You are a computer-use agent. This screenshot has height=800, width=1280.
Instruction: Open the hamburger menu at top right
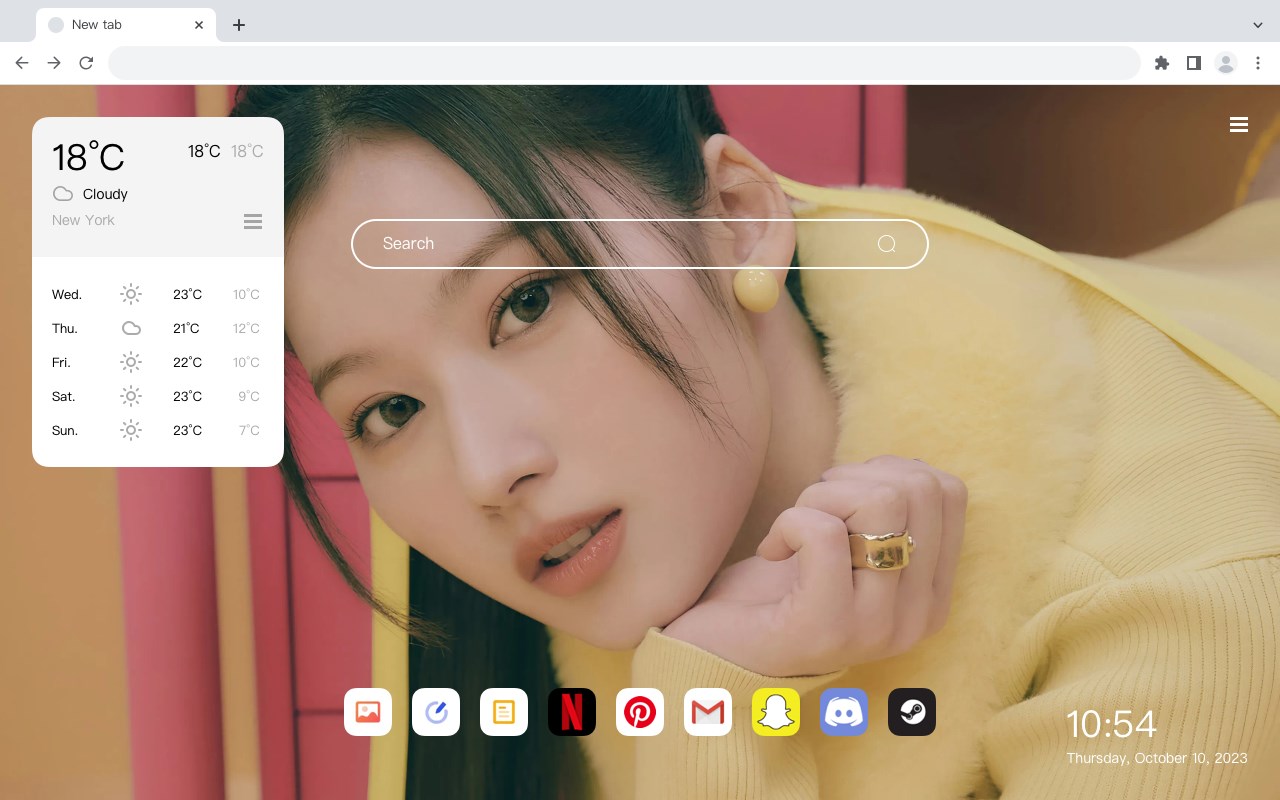(x=1239, y=125)
